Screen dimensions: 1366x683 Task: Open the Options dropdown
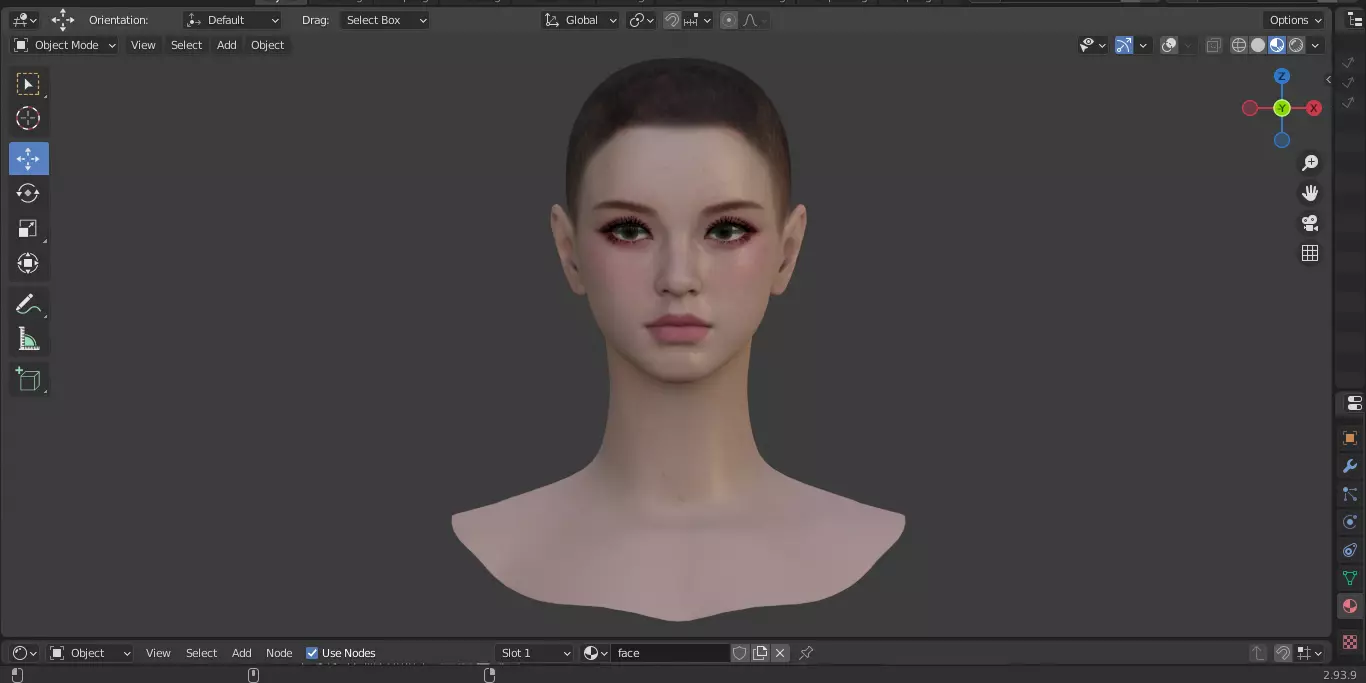coord(1295,20)
